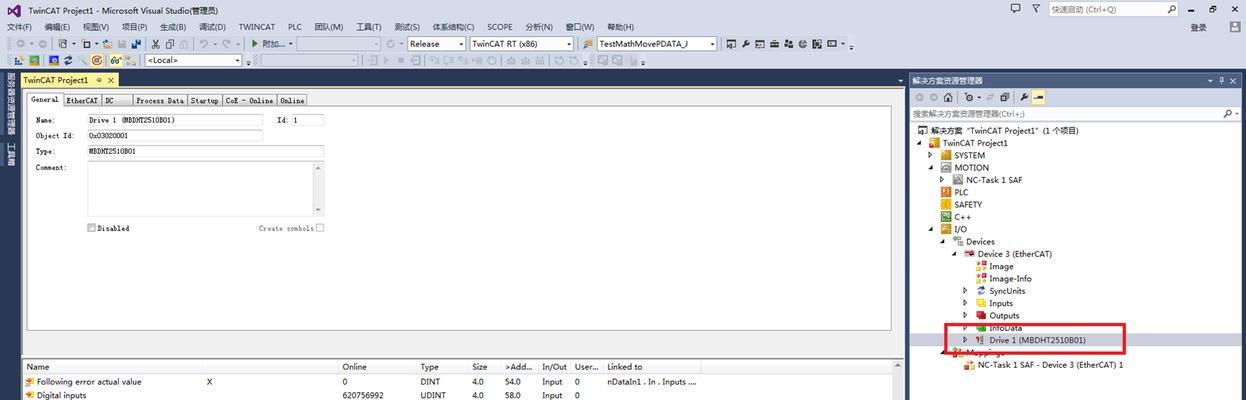Switch to the Startup tab
The image size is (1246, 400).
point(205,101)
